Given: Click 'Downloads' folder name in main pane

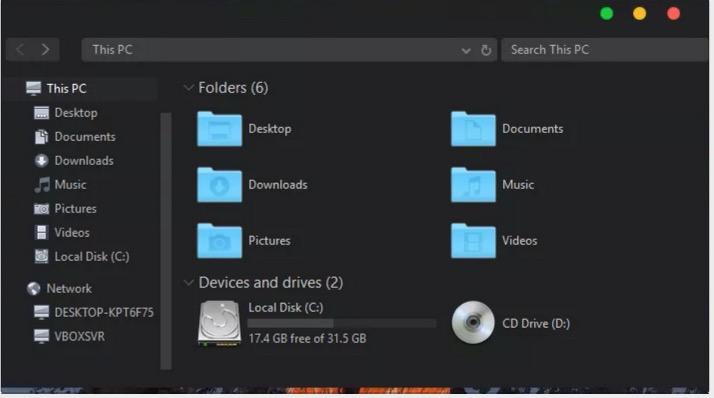Looking at the screenshot, I should coord(278,185).
